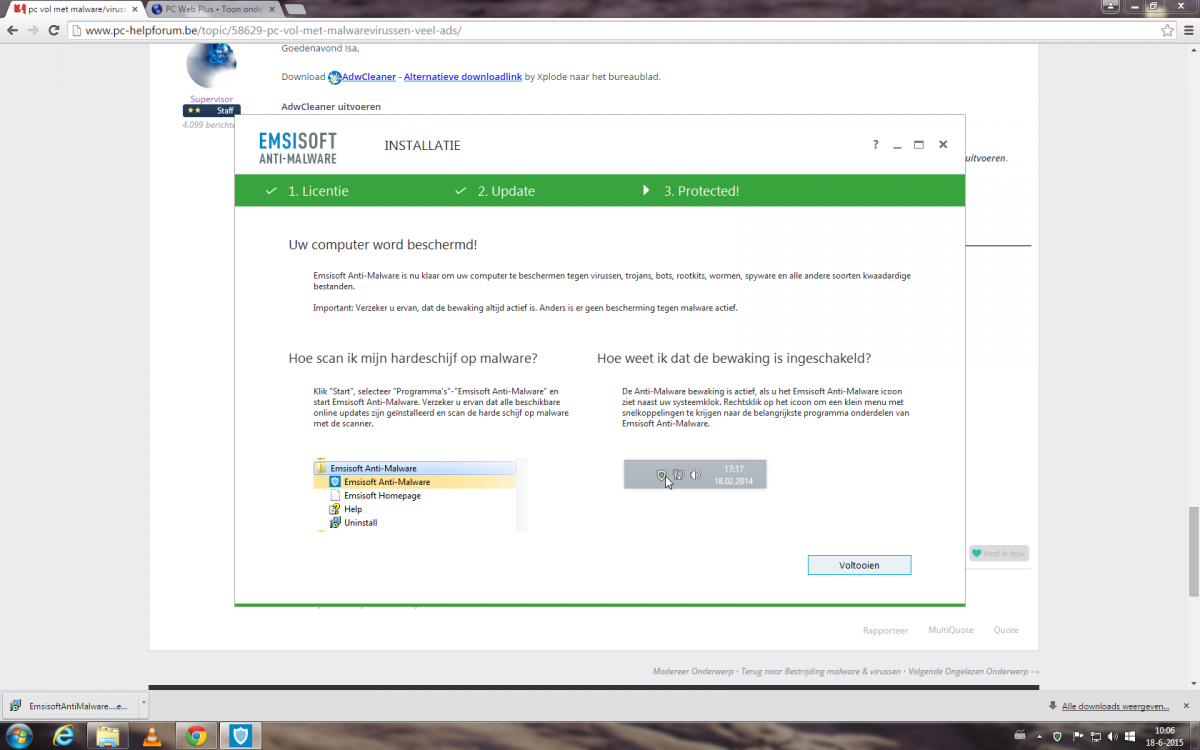
Task: Open a new Chrome tab
Action: (x=297, y=9)
